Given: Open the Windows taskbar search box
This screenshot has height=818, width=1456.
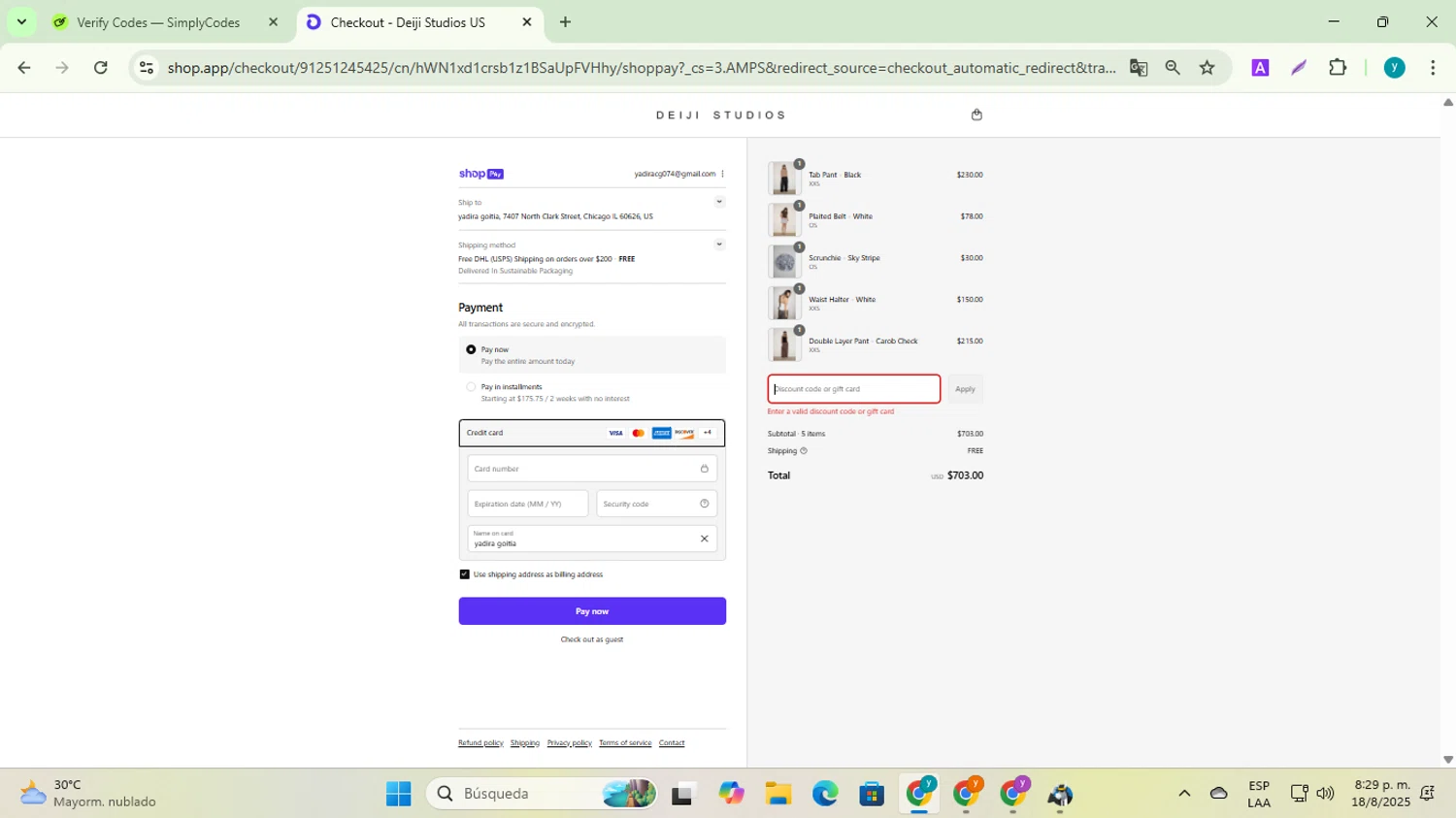Looking at the screenshot, I should (x=541, y=794).
